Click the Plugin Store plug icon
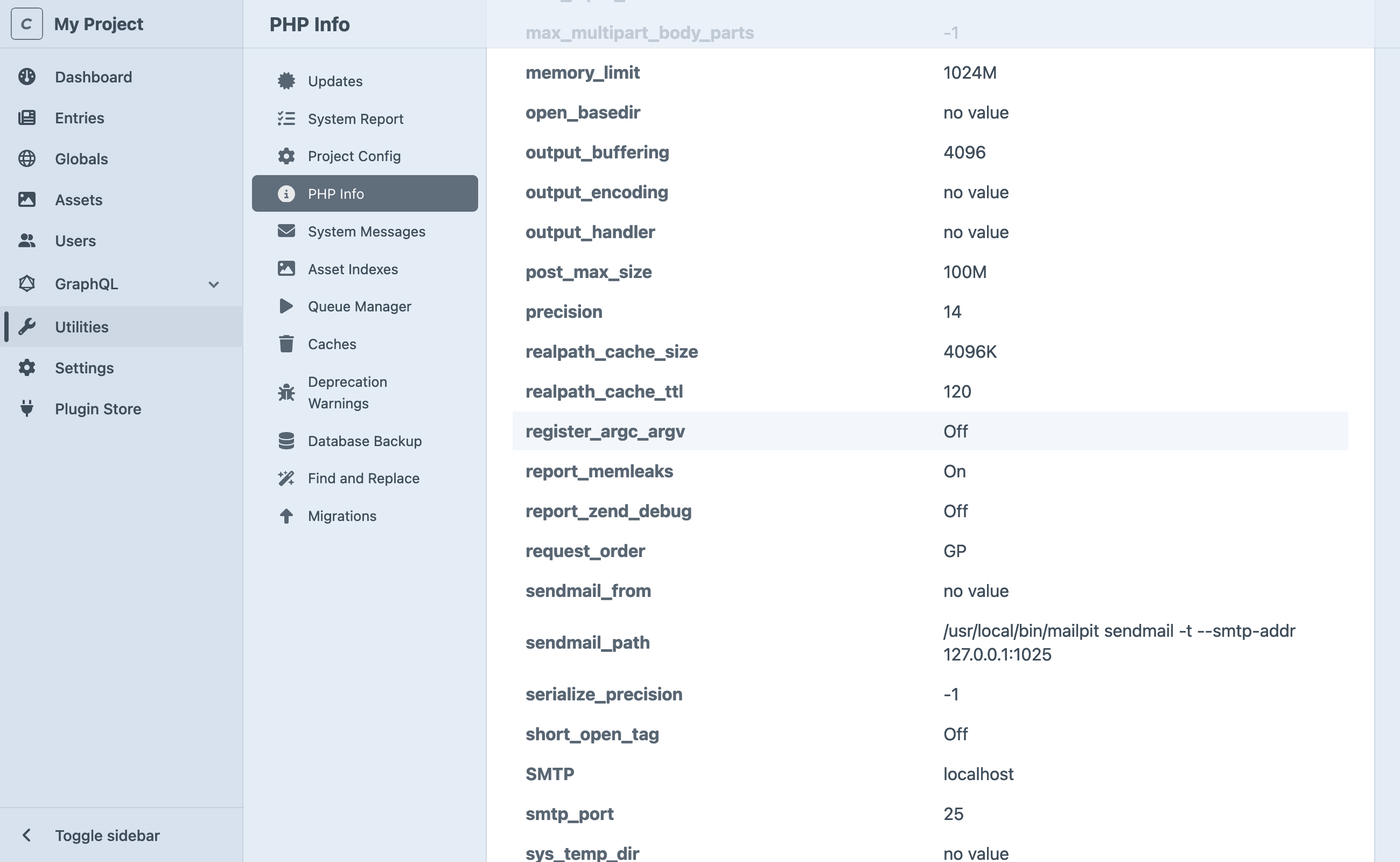Image resolution: width=1400 pixels, height=862 pixels. [27, 408]
